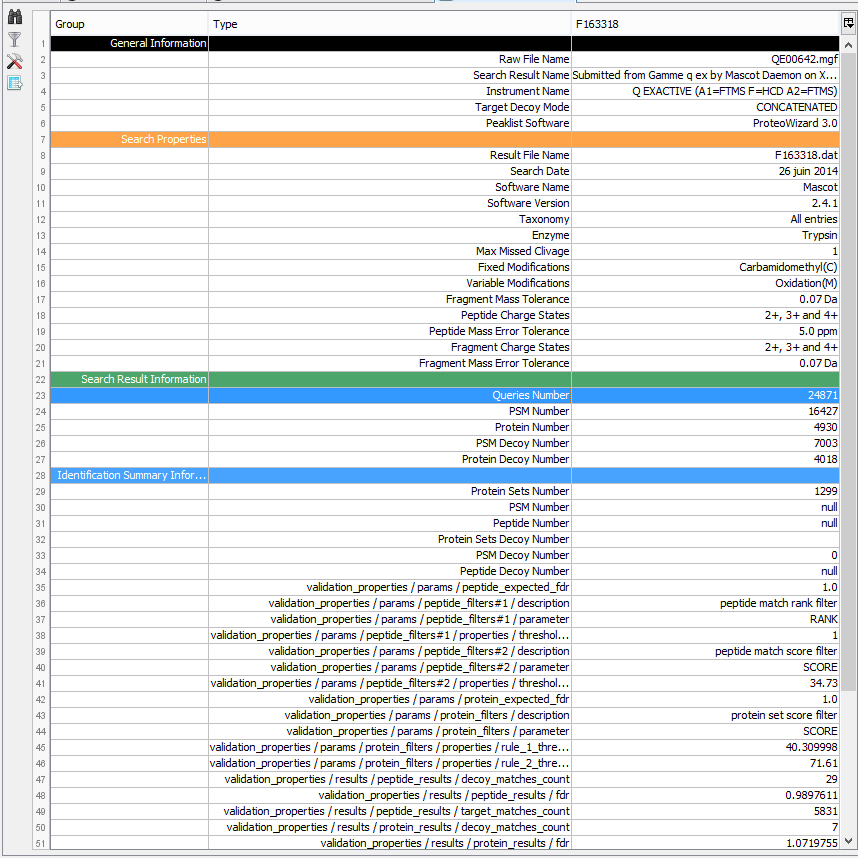
Task: Click the Peptide Charge States cell
Action: click(390, 315)
